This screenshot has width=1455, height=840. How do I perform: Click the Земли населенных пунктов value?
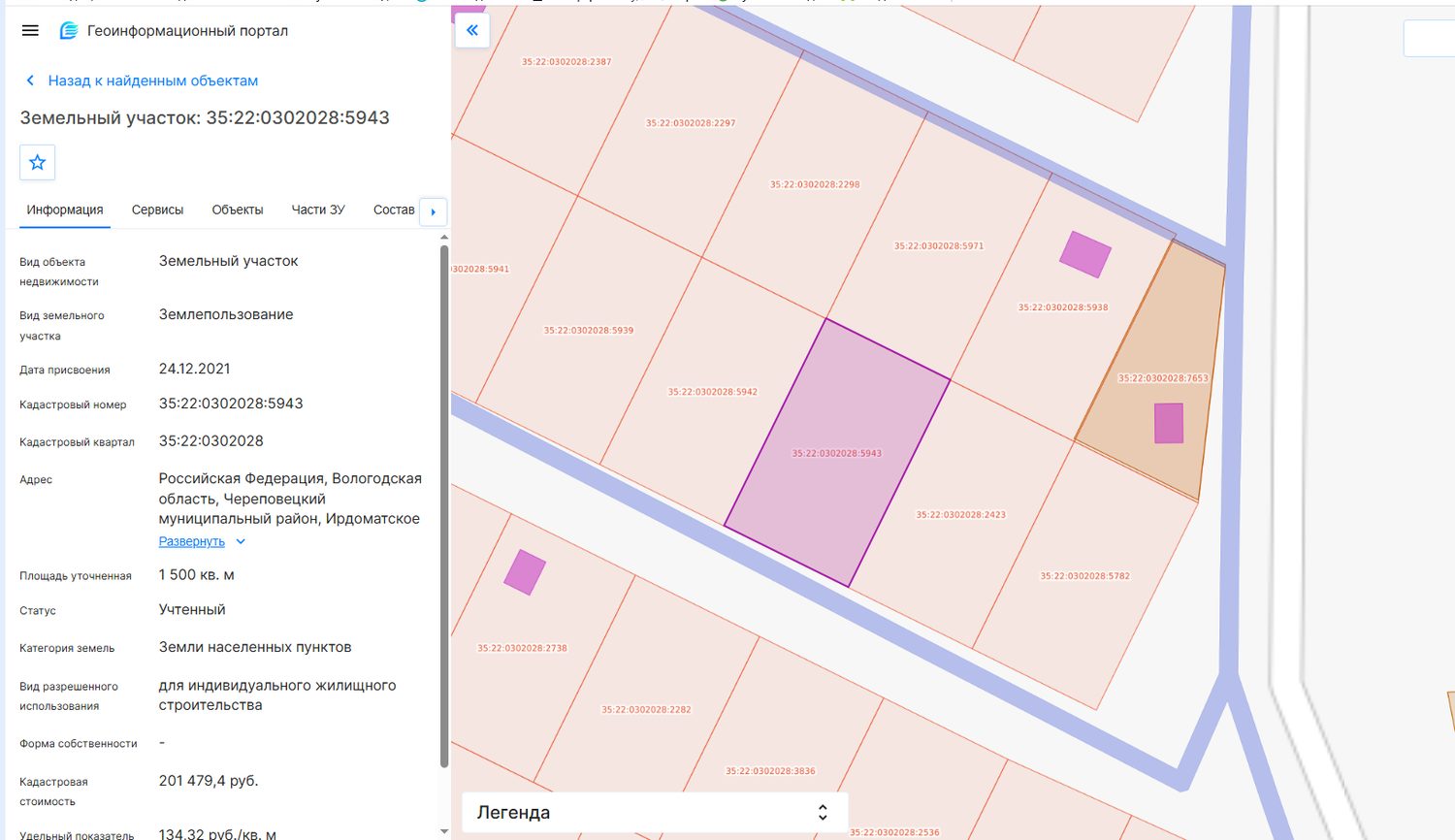[255, 647]
